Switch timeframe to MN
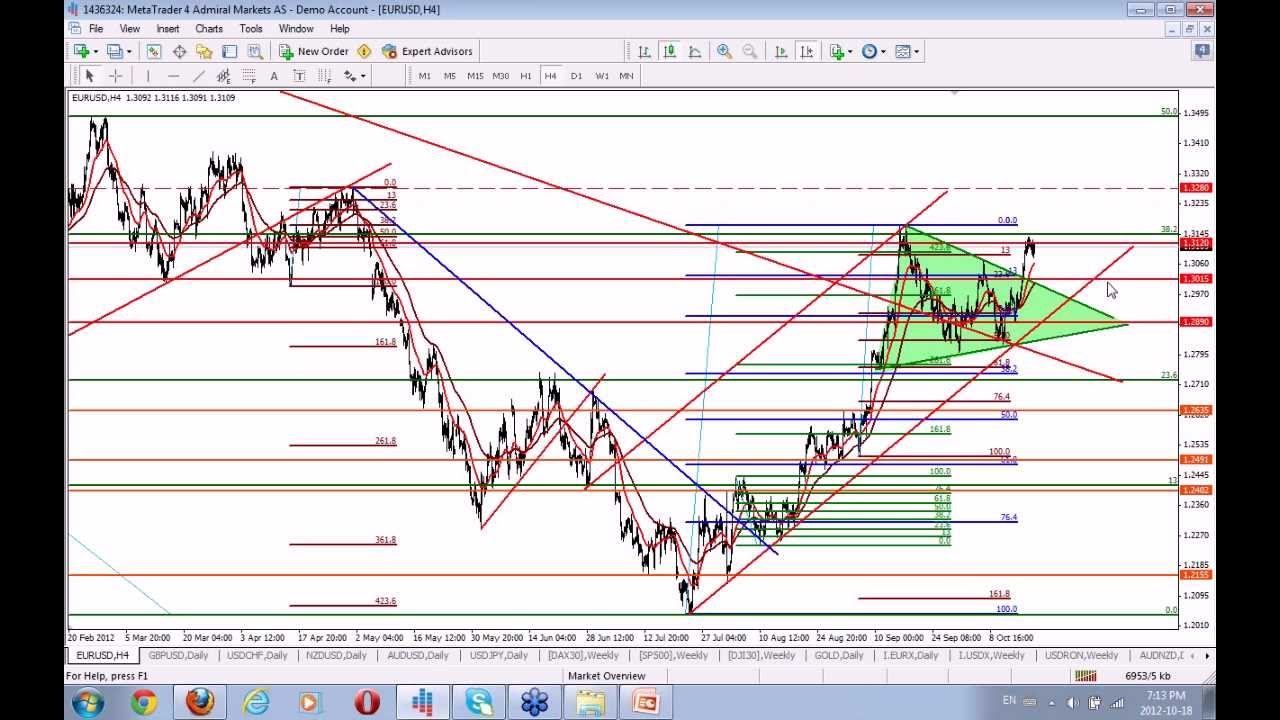Screen dimensions: 1280x720 tap(626, 76)
